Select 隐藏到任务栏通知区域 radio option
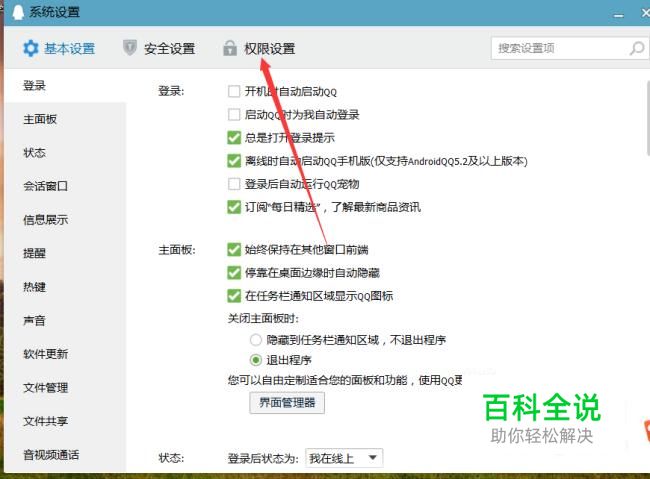This screenshot has height=479, width=650. 256,340
